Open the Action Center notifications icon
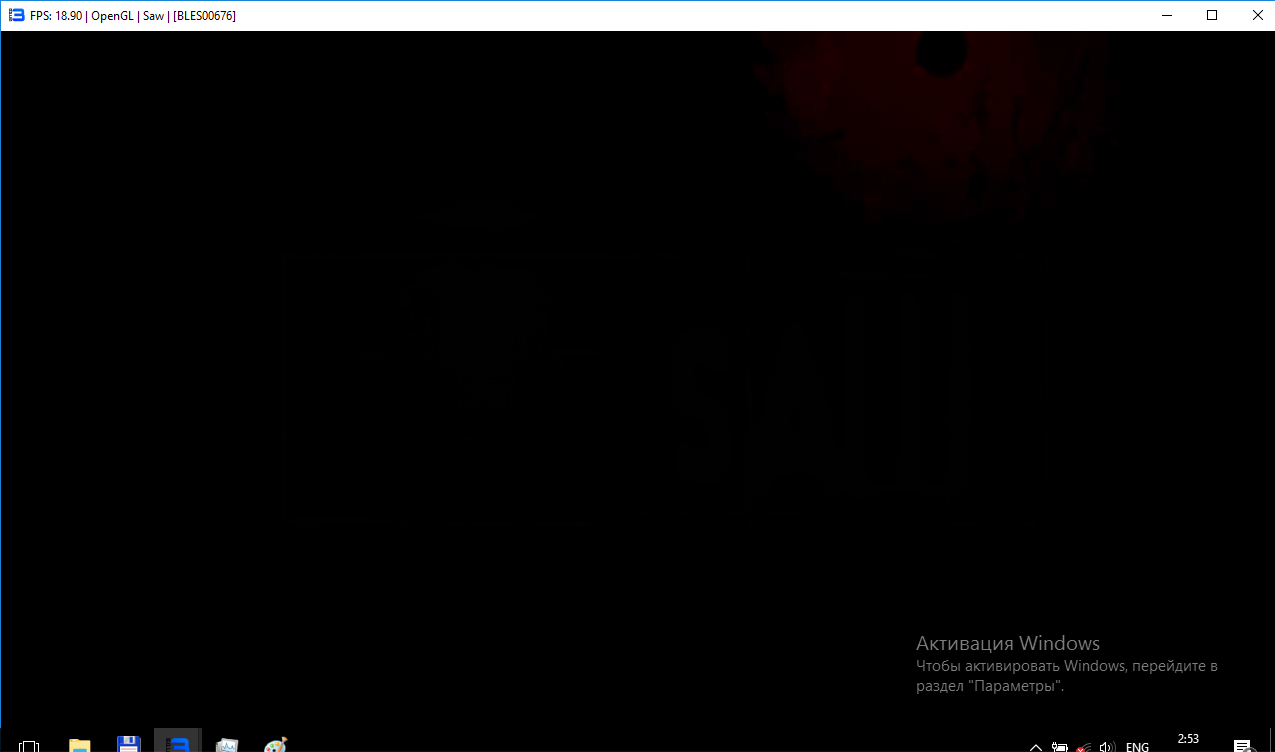The image size is (1275, 752). click(1242, 746)
